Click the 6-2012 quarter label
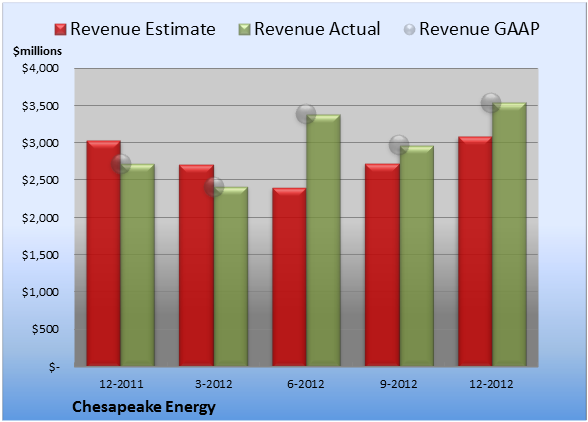 [x=306, y=384]
